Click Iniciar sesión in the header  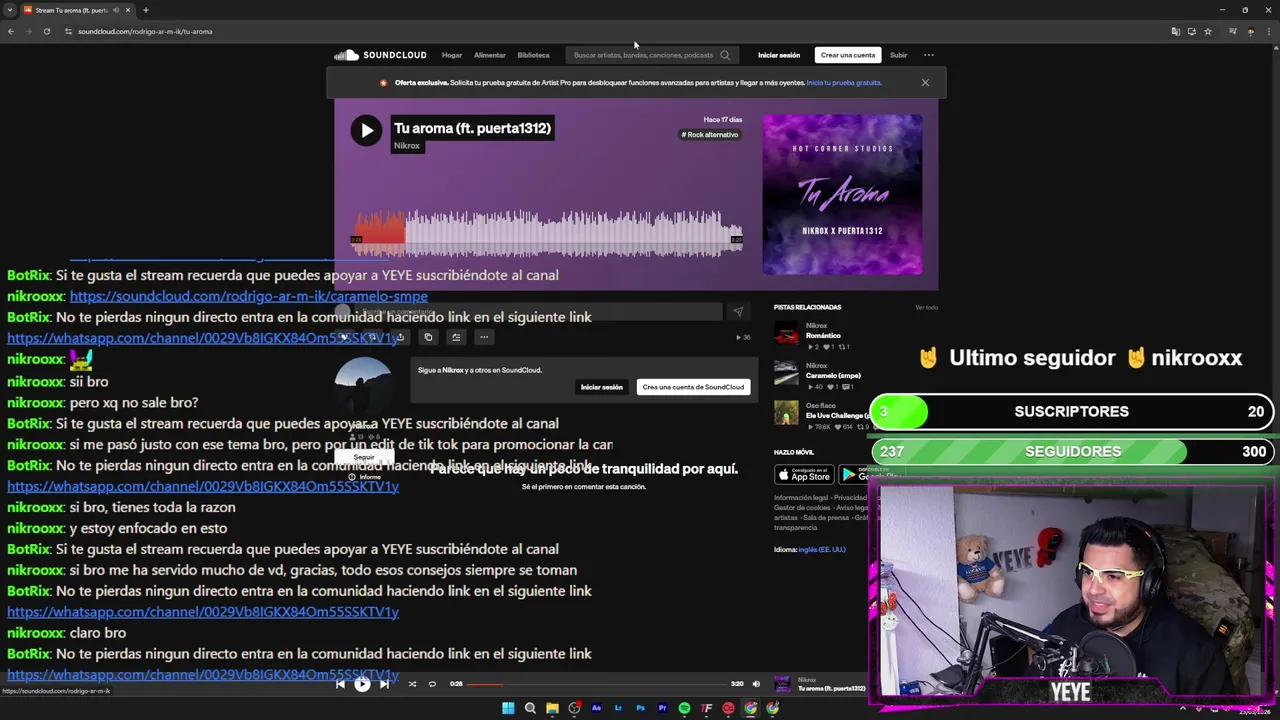(779, 55)
